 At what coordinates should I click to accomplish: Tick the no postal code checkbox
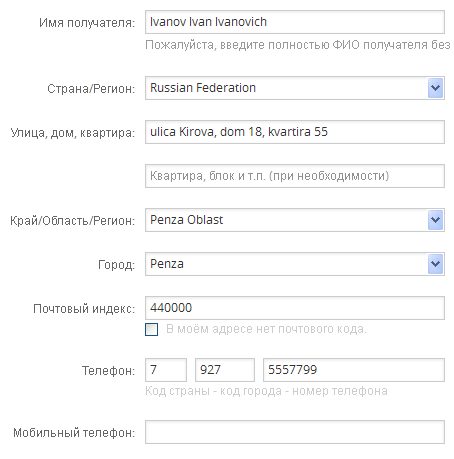click(152, 329)
